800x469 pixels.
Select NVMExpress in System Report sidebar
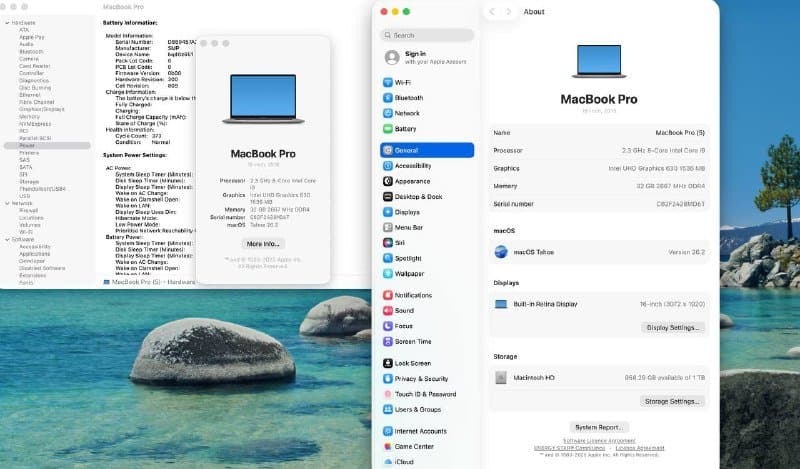tap(35, 124)
